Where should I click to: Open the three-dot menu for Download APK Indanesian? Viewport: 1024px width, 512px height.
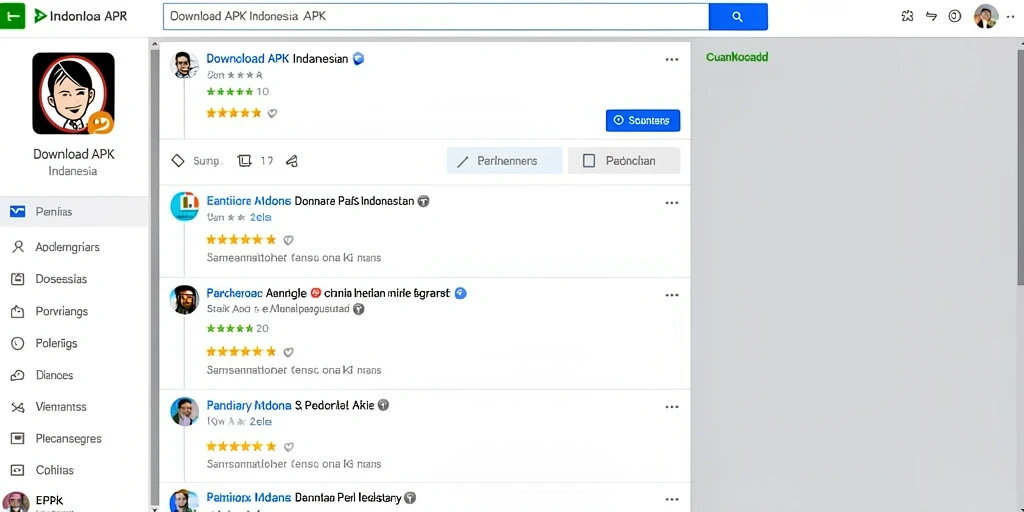[672, 59]
